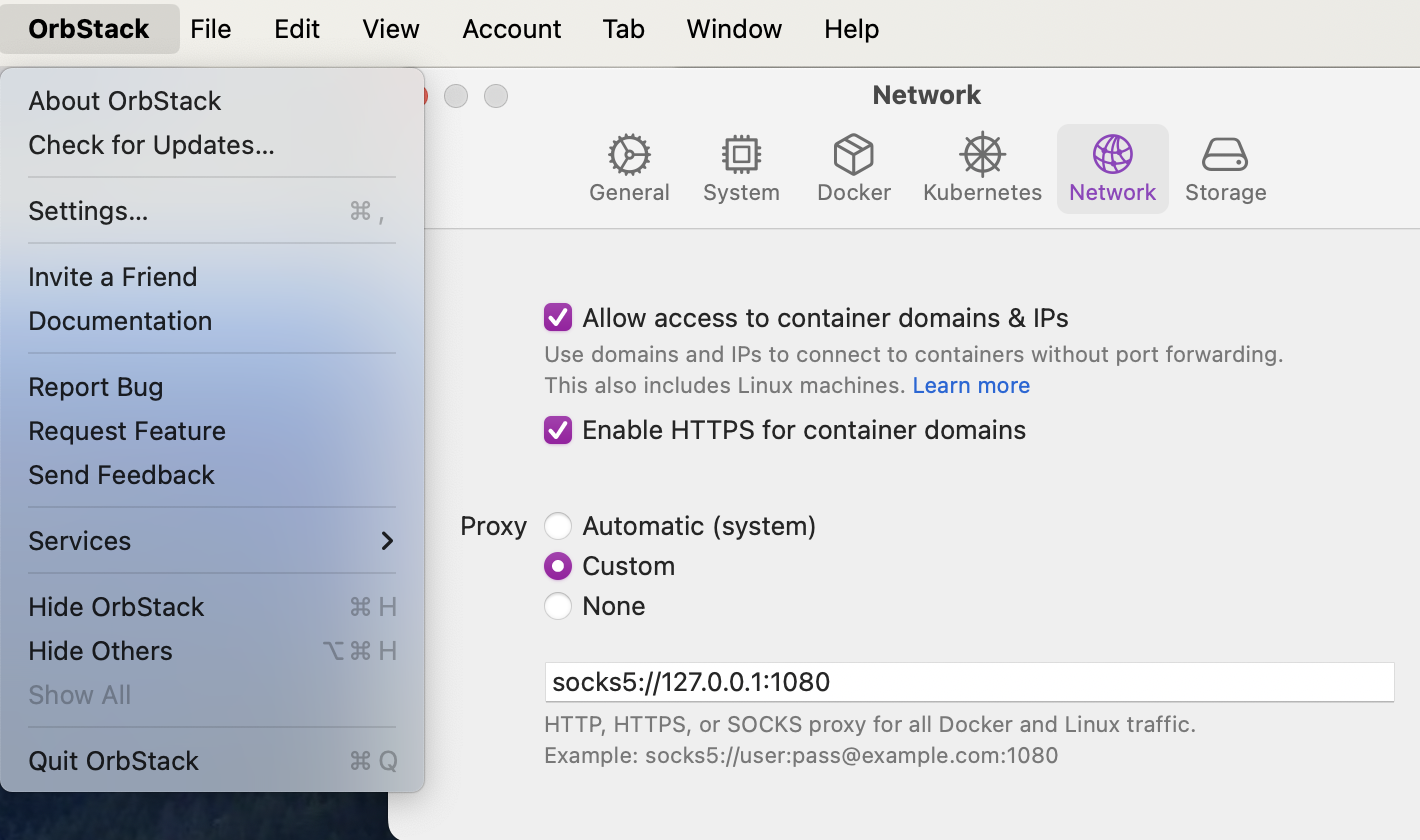
Task: Open the Help menu
Action: point(852,29)
